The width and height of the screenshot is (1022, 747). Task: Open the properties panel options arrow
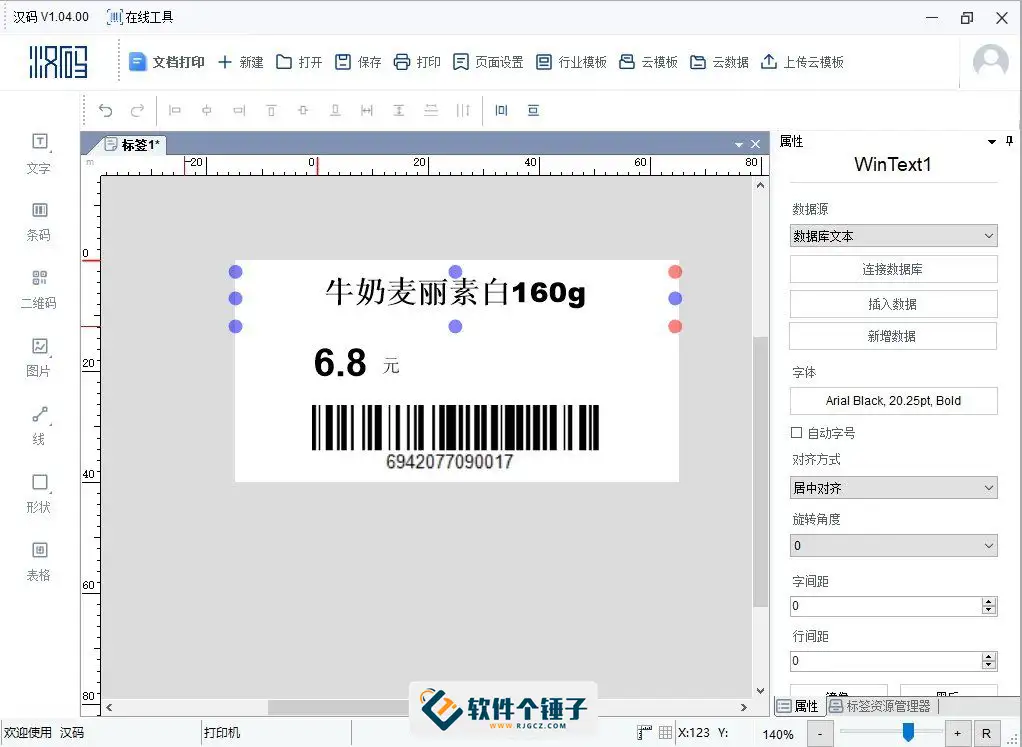coord(992,141)
